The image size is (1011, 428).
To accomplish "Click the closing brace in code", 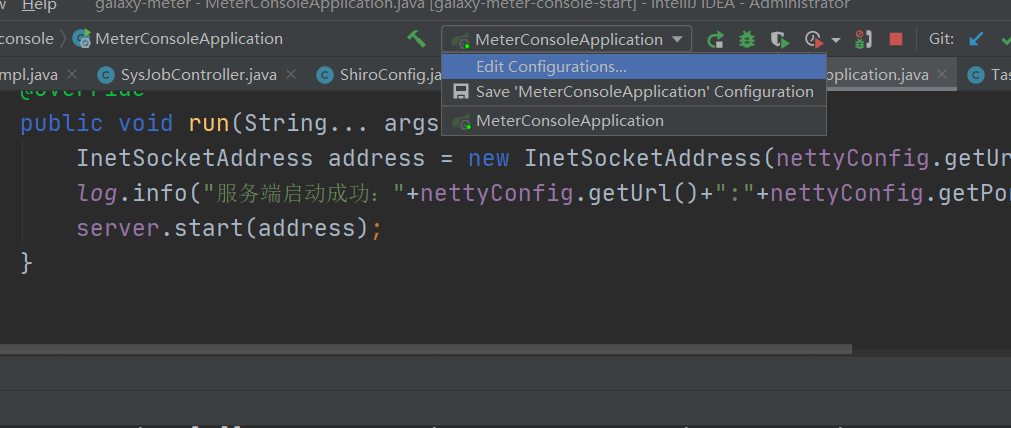I will [26, 263].
